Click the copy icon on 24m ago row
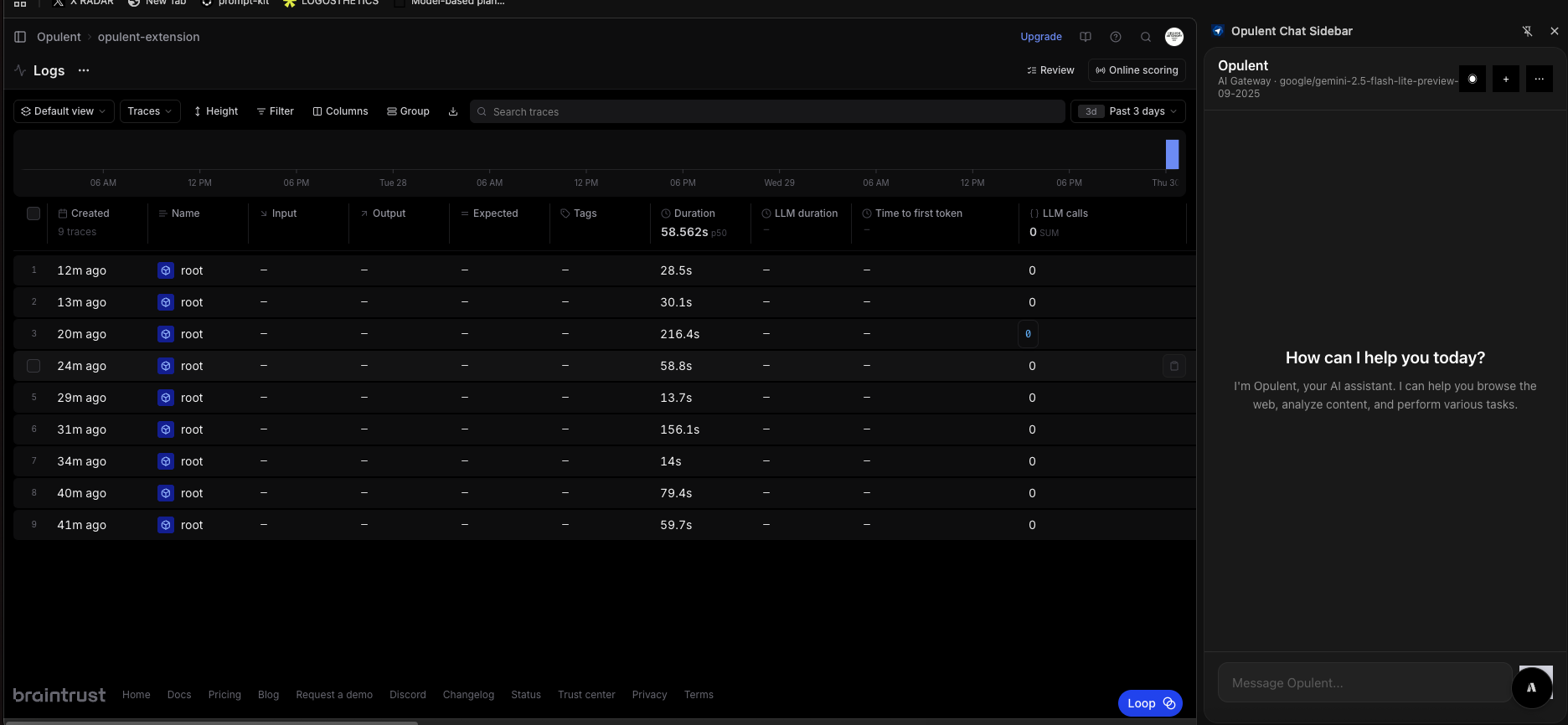The height and width of the screenshot is (725, 1568). tap(1174, 366)
